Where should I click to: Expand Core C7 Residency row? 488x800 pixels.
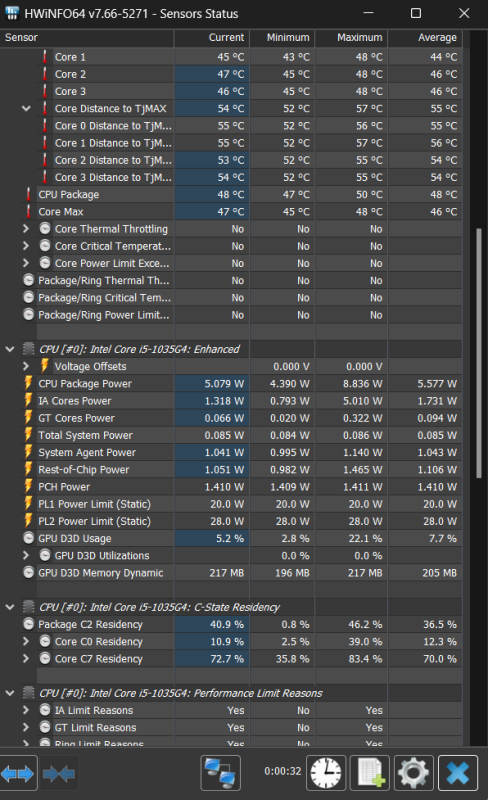coord(26,659)
